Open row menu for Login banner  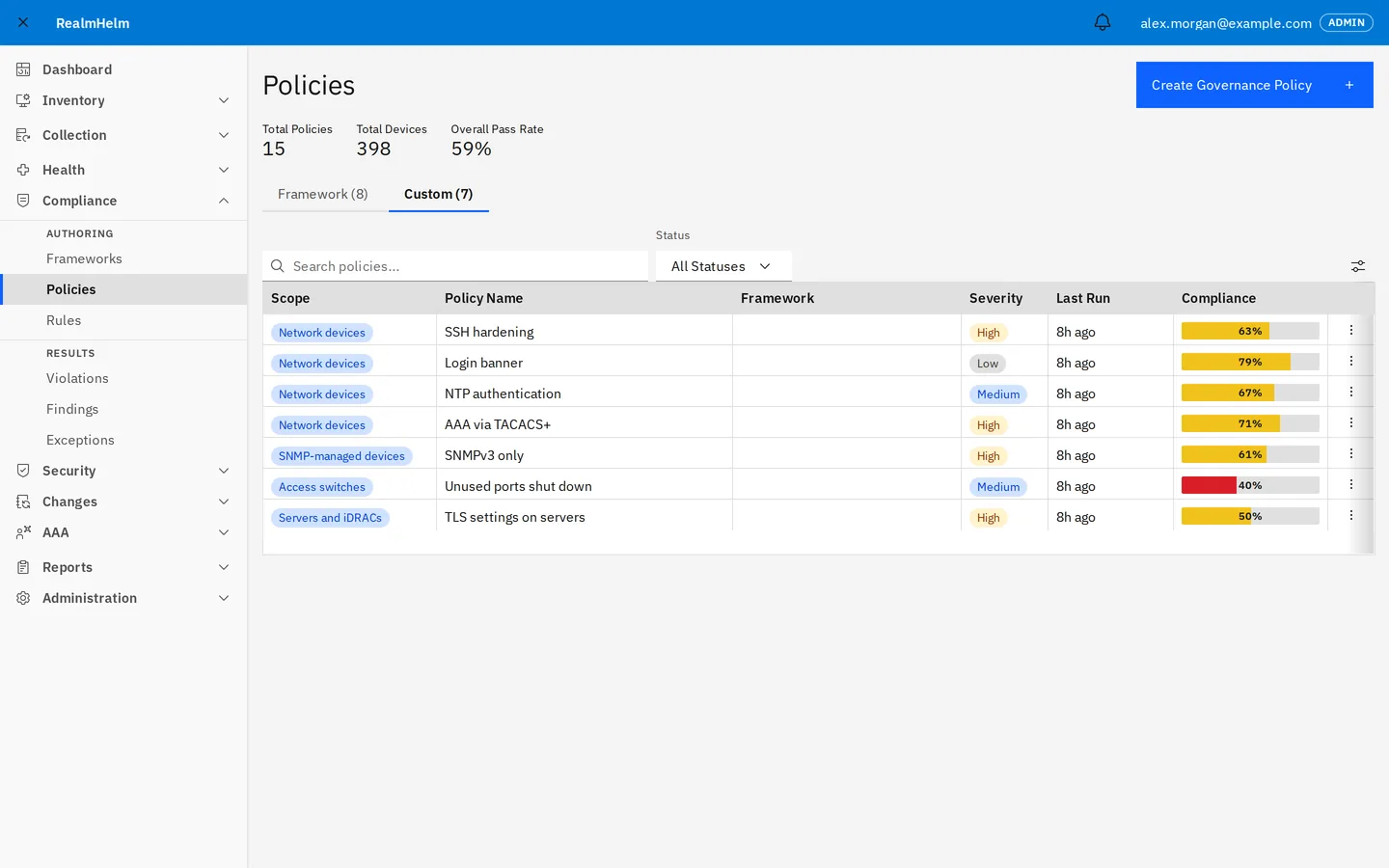coord(1351,362)
